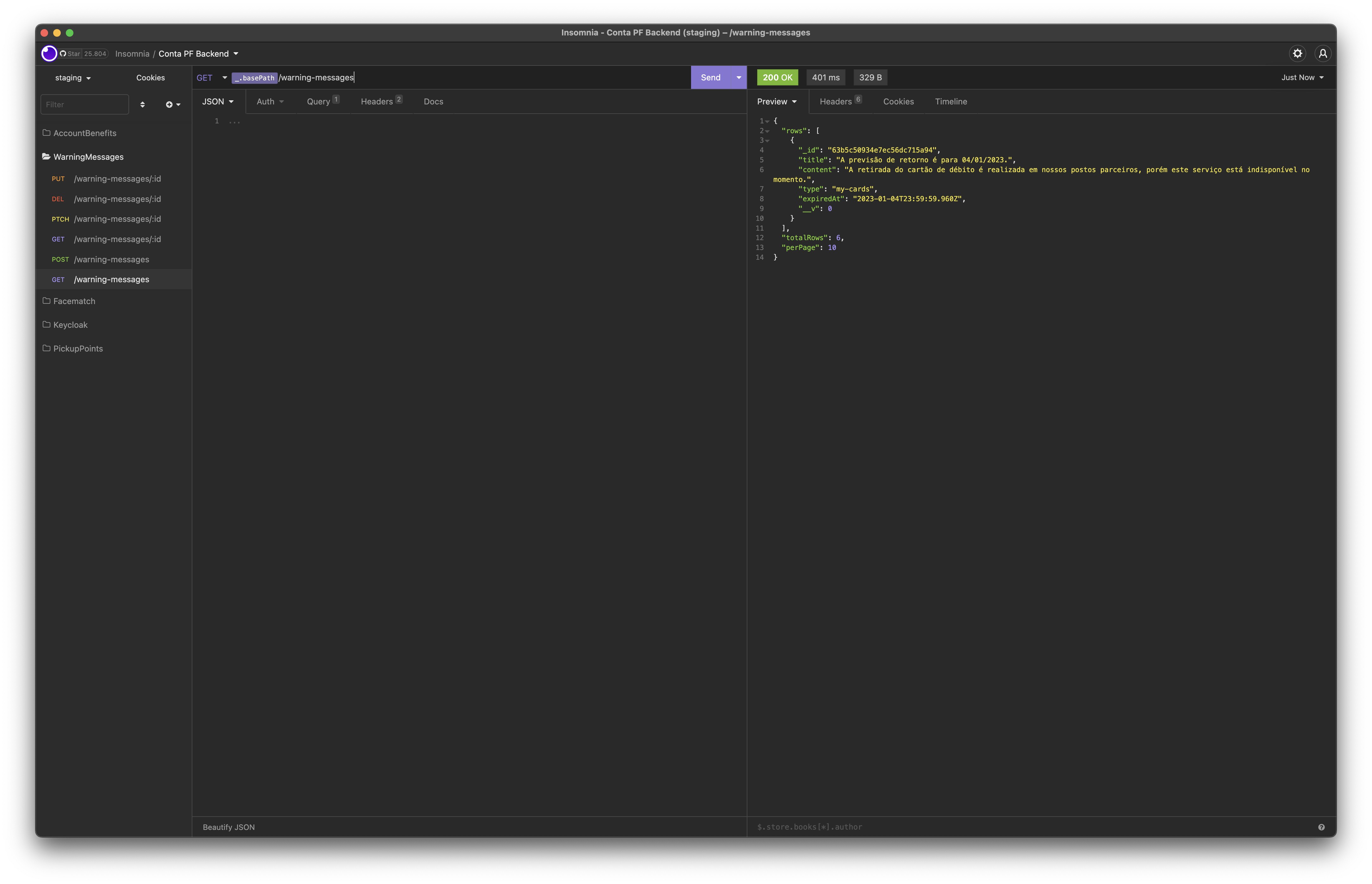Select PTCH /warning-messages/:id request
This screenshot has width=1372, height=884.
click(x=114, y=219)
